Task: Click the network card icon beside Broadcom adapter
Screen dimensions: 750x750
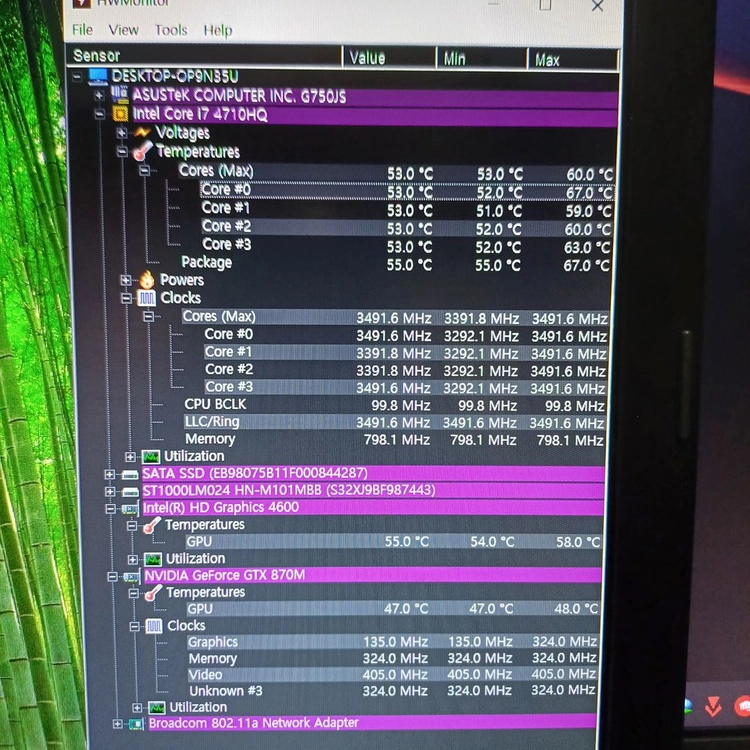Action: point(137,724)
